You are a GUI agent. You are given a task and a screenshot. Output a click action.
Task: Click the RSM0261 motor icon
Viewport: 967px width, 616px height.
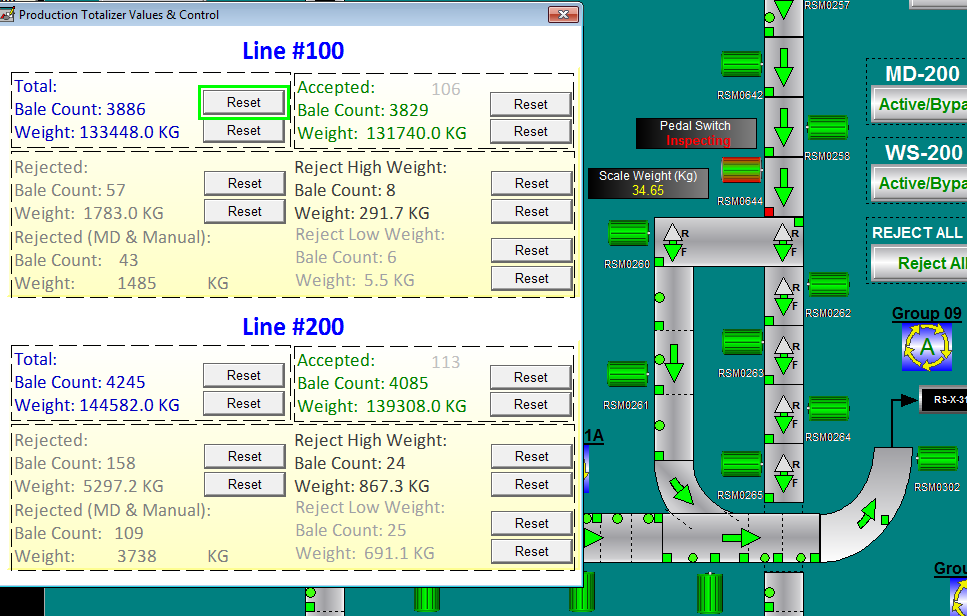[628, 374]
